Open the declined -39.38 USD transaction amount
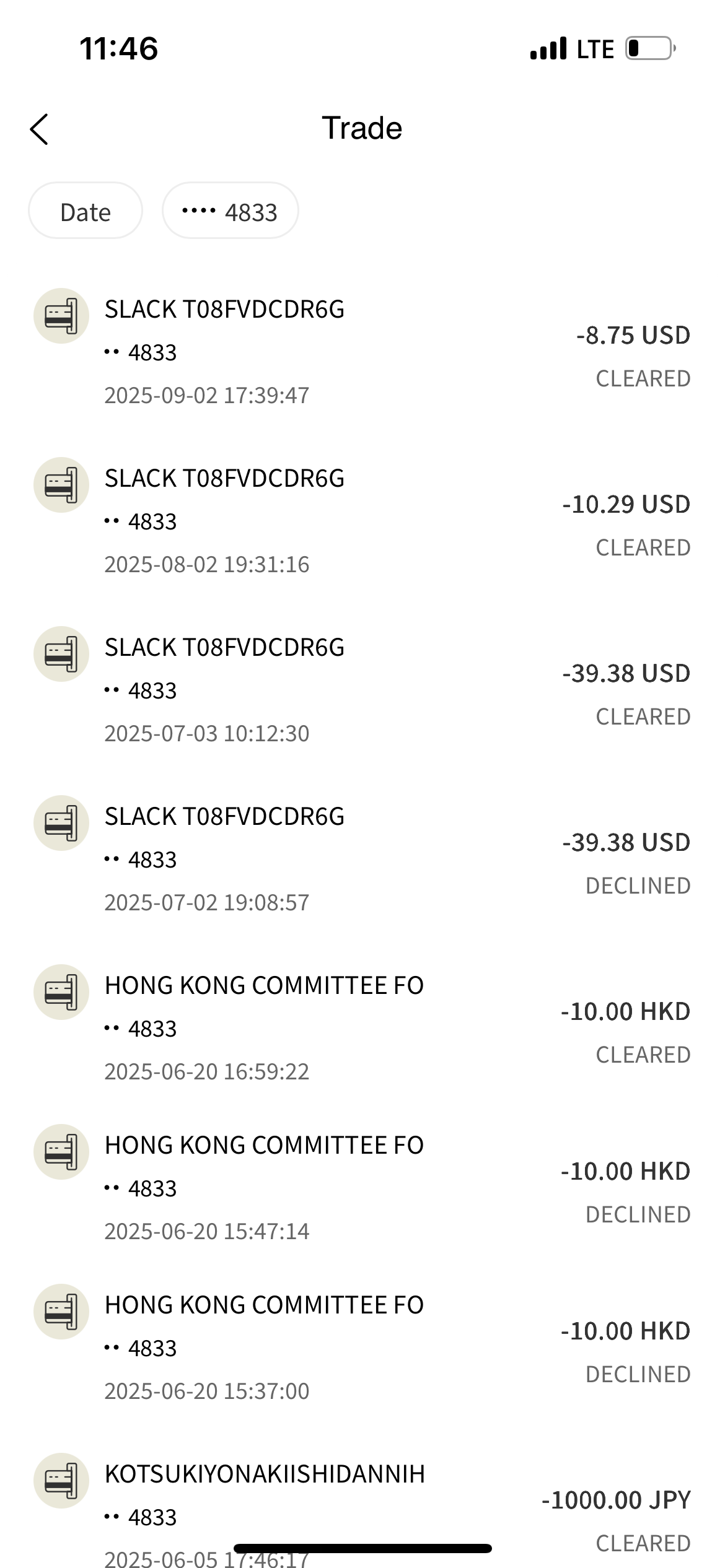The width and height of the screenshot is (725, 1568). (x=626, y=843)
